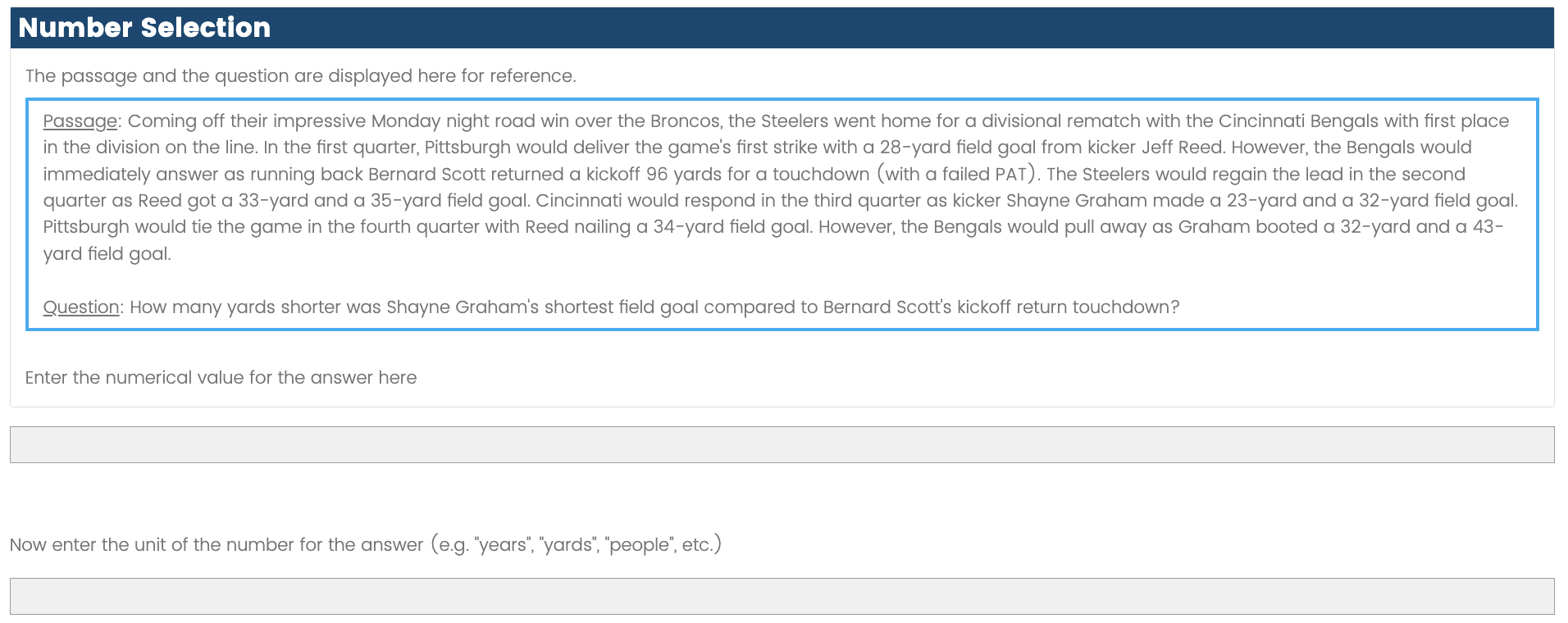The width and height of the screenshot is (1568, 623).
Task: Click the Number Selection header title
Action: point(144,28)
